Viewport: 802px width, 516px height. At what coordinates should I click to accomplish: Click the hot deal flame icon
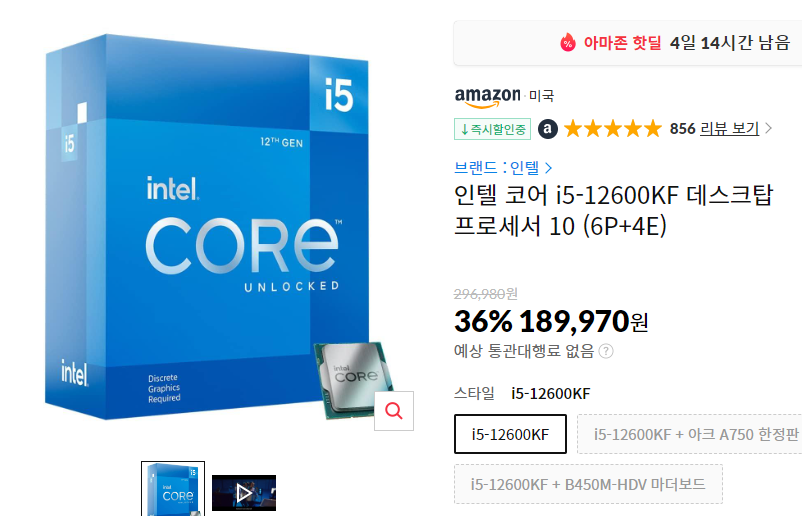click(568, 42)
